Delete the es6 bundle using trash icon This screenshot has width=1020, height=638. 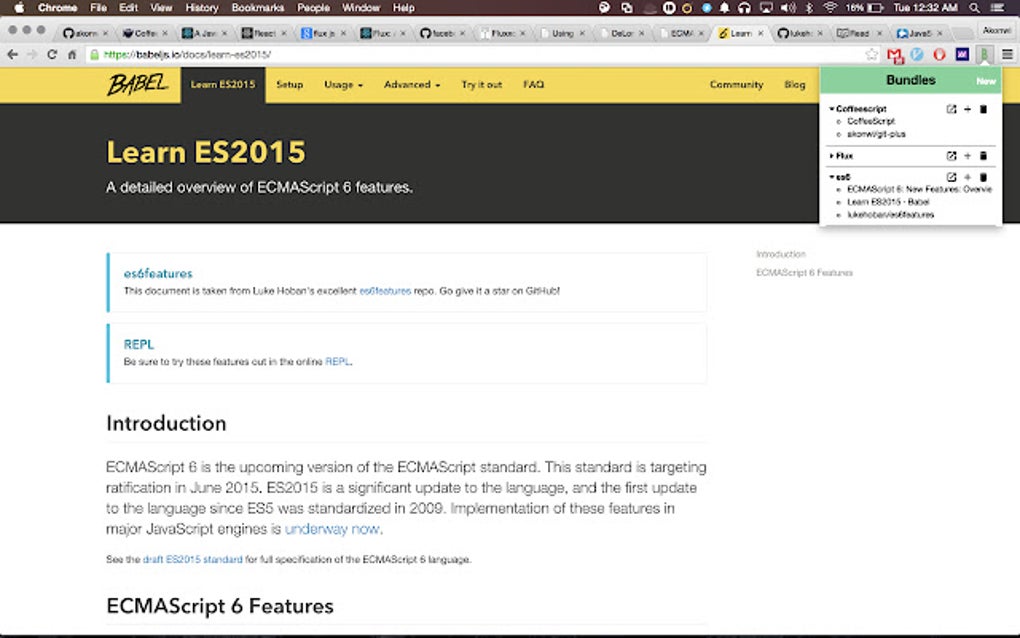click(982, 176)
